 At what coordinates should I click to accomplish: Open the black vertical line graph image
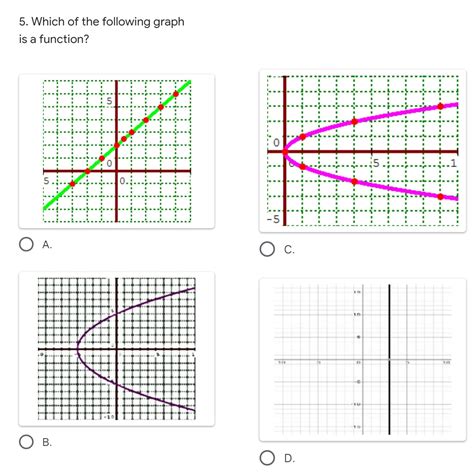pos(363,359)
